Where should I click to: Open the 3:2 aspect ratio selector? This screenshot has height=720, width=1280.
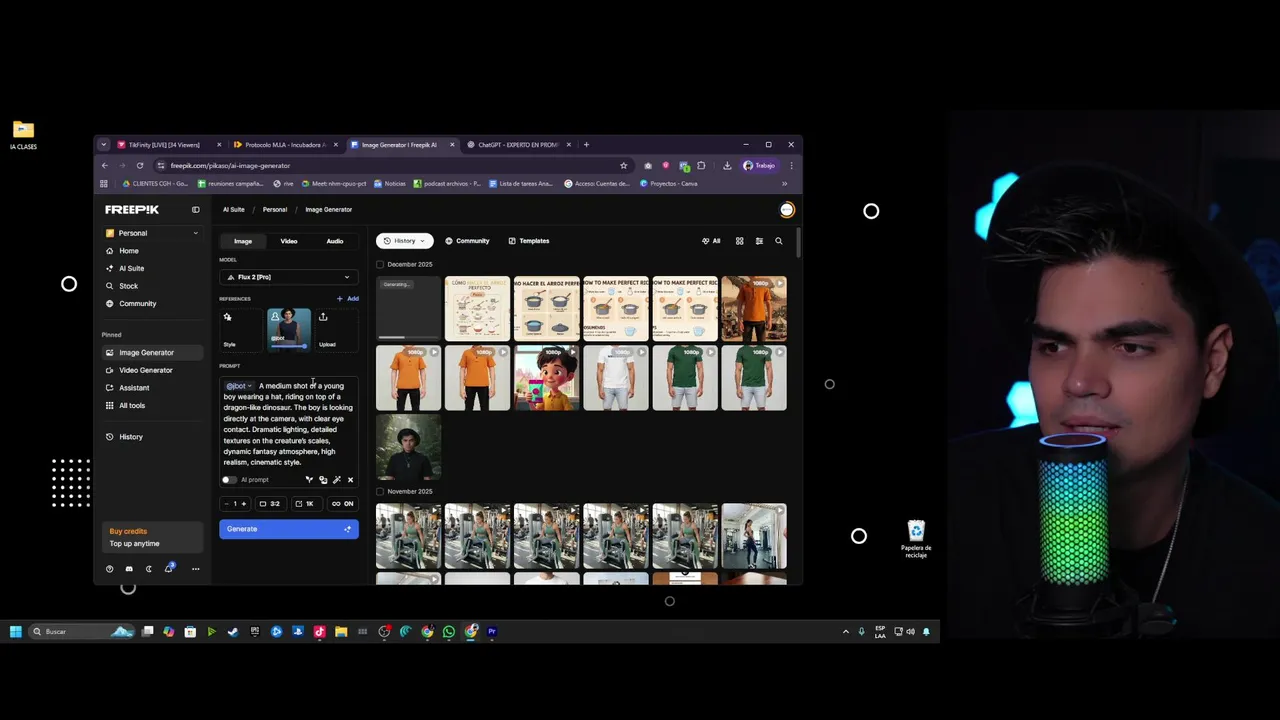(269, 504)
